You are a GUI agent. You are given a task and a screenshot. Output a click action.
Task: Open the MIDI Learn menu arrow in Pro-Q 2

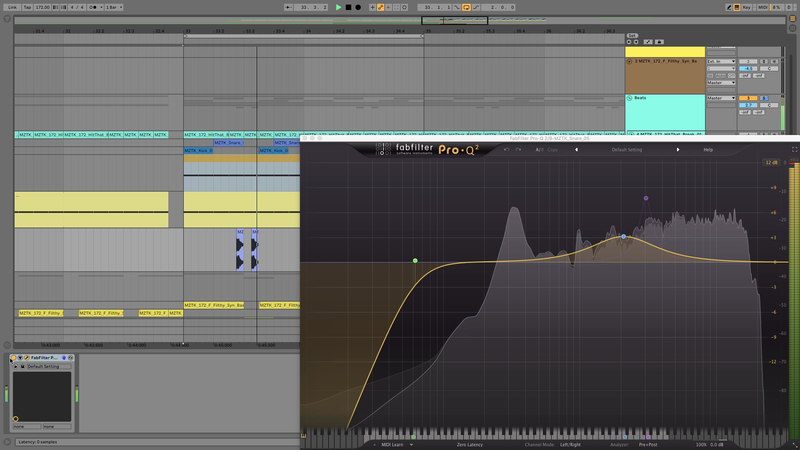pyautogui.click(x=411, y=444)
